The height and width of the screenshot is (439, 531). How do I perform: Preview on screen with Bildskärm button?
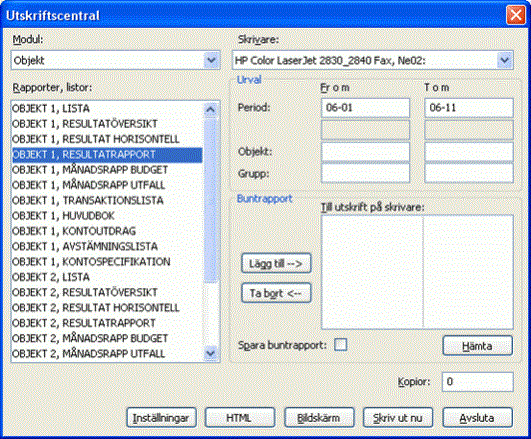click(319, 418)
